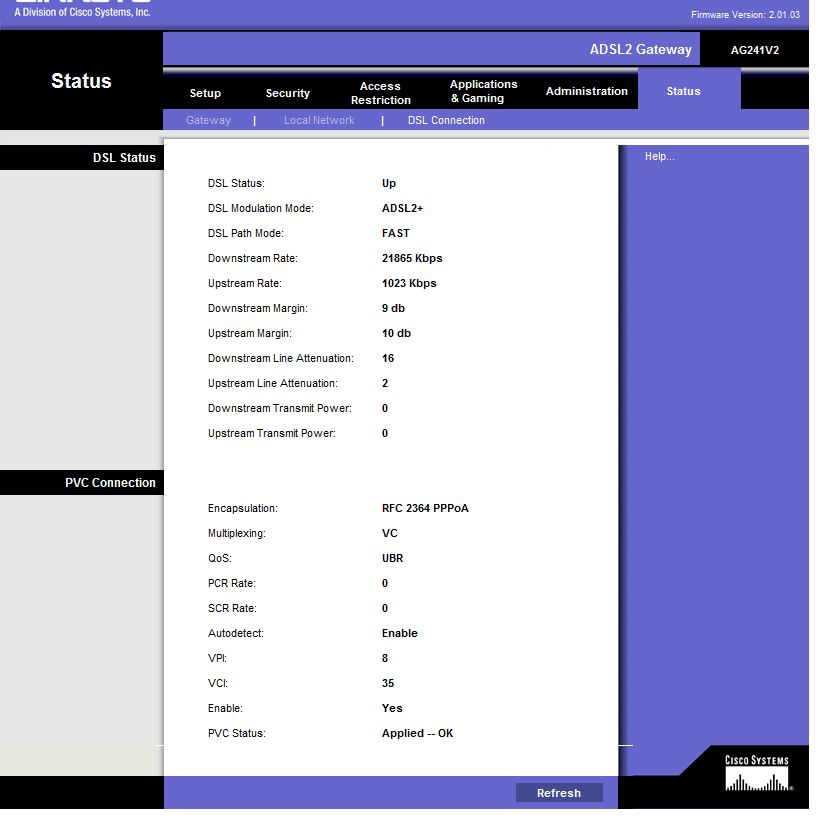Open the Security tab
The image size is (833, 819).
287,93
